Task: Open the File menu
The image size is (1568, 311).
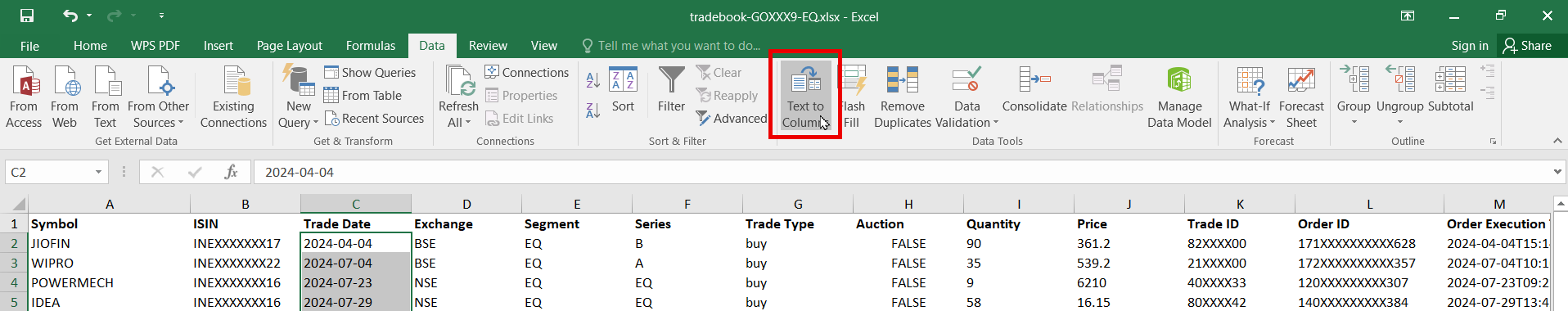Action: 29,46
